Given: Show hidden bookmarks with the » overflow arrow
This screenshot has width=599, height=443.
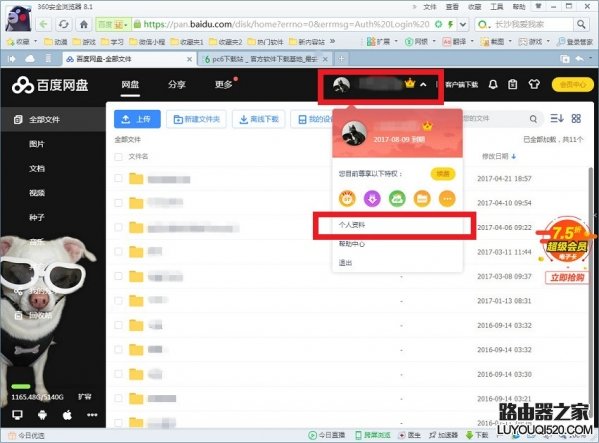Looking at the screenshot, I should pos(332,41).
